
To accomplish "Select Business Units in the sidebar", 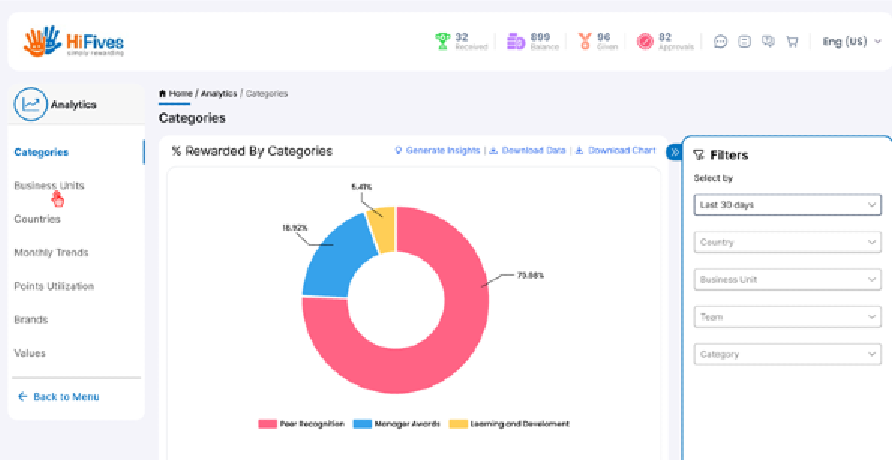I will click(49, 186).
